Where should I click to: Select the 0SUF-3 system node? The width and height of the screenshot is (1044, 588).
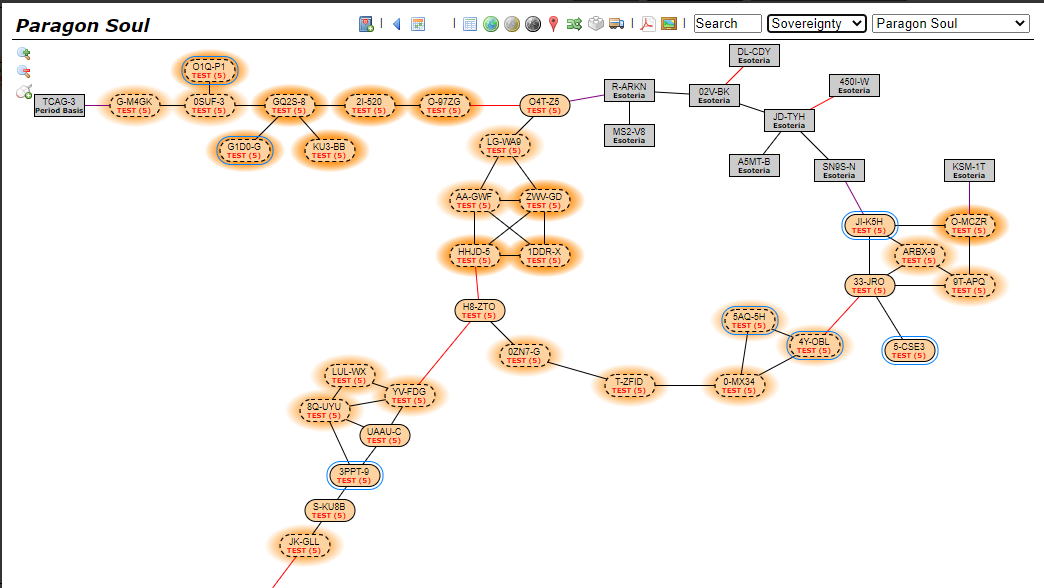coord(209,105)
